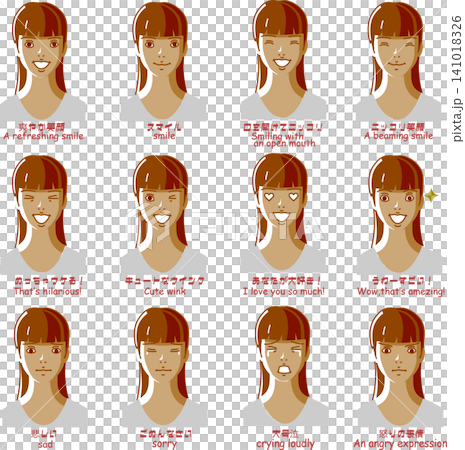Click the 'A refreshing smile' caption text

pyautogui.click(x=44, y=136)
